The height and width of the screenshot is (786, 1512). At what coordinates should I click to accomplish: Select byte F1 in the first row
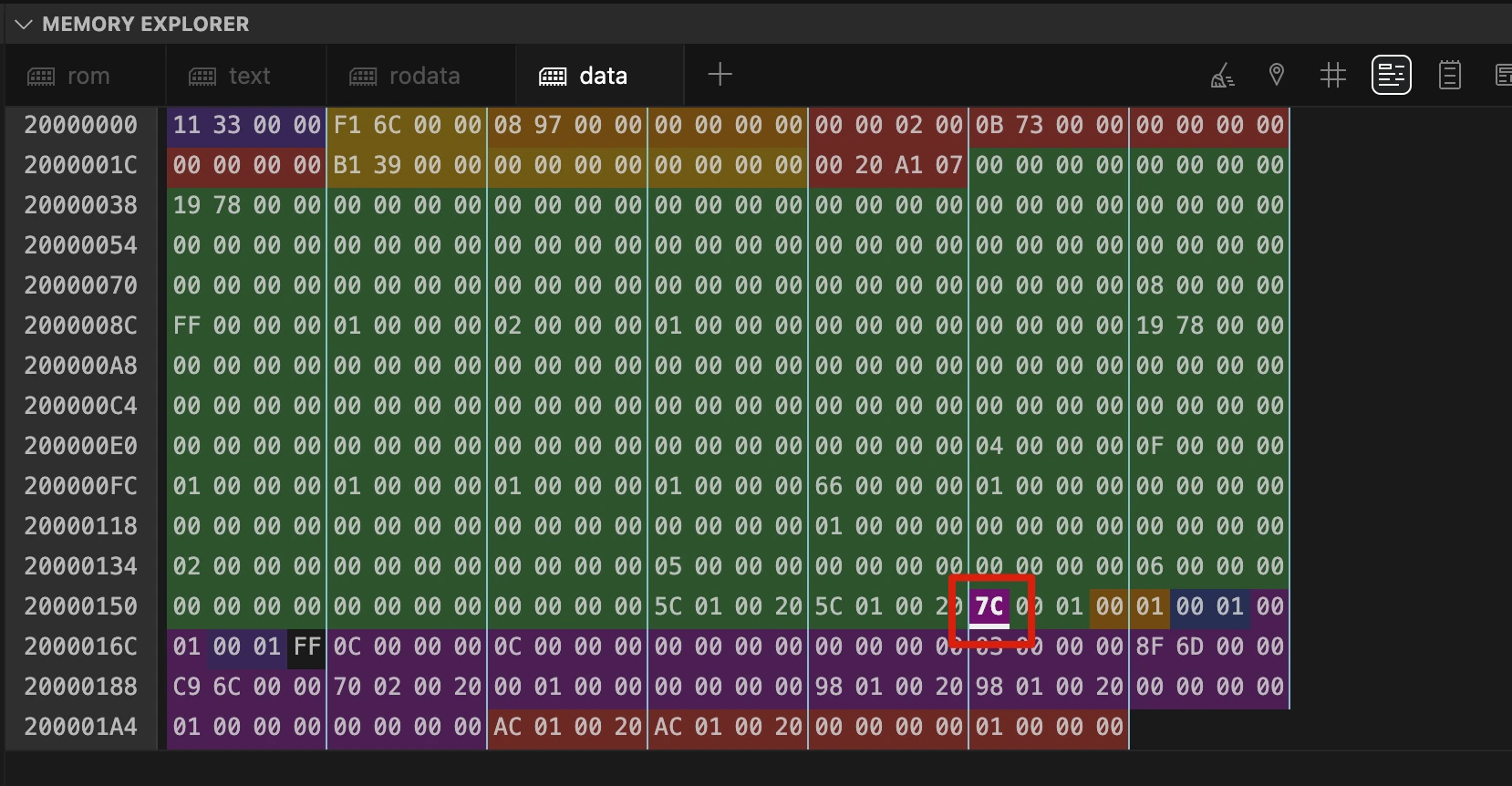[347, 126]
